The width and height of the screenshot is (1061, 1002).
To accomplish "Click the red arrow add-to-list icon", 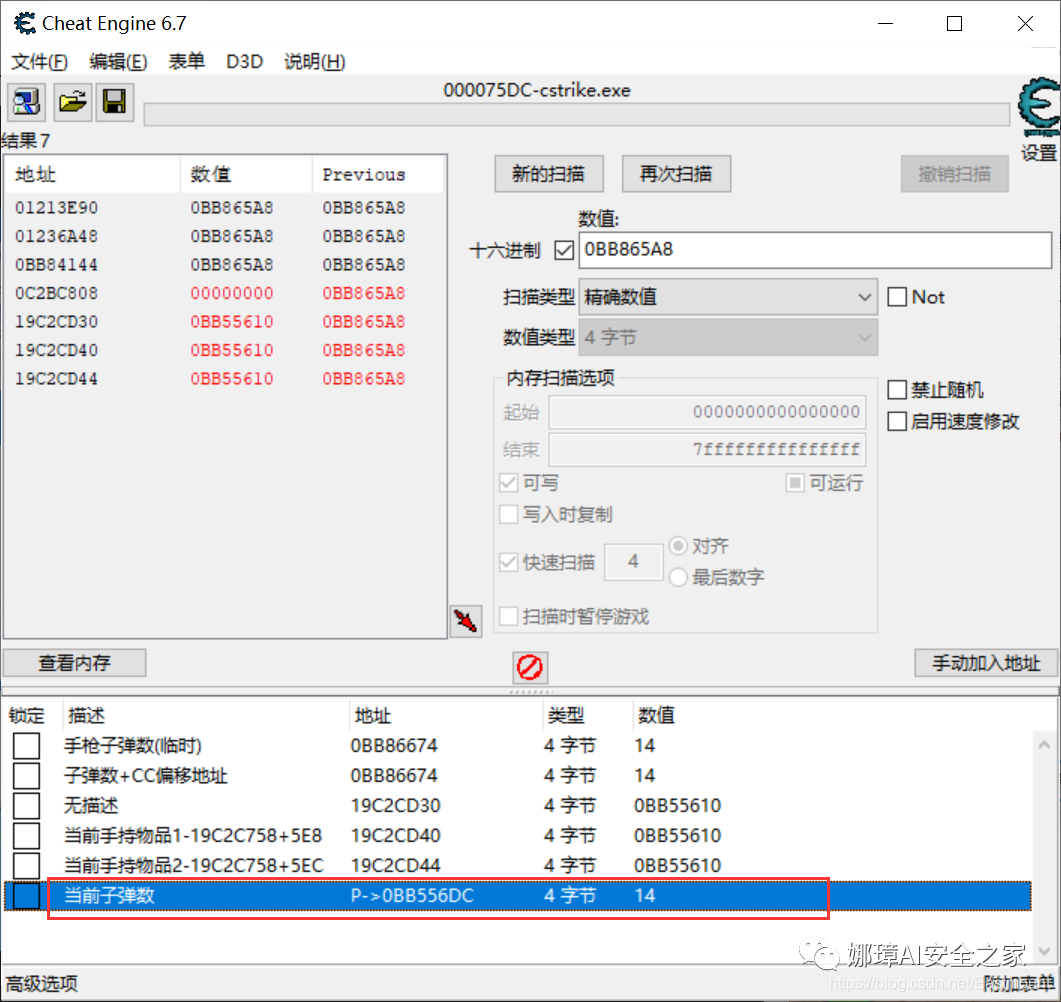I will tap(466, 620).
